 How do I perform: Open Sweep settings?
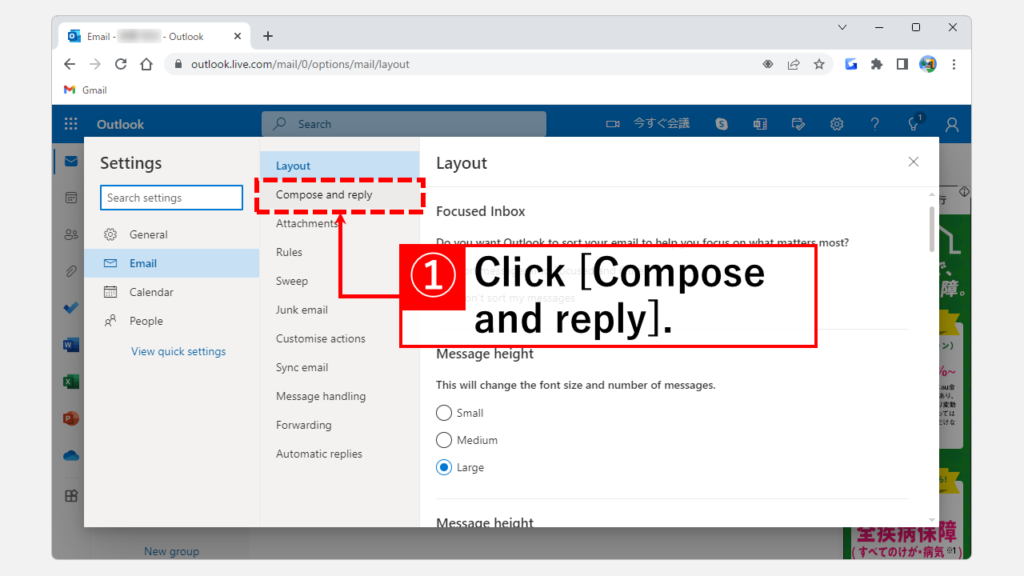pyautogui.click(x=340, y=281)
